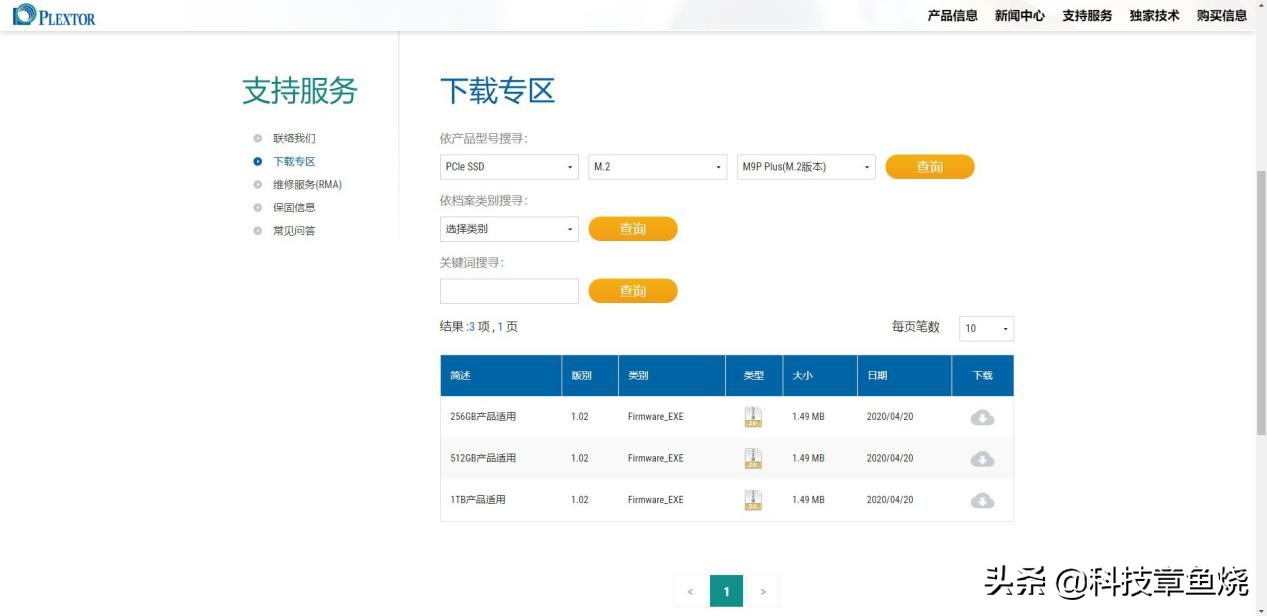Screen dimensions: 1267x616
Task: Click the Plextor logo
Action: tap(55, 16)
